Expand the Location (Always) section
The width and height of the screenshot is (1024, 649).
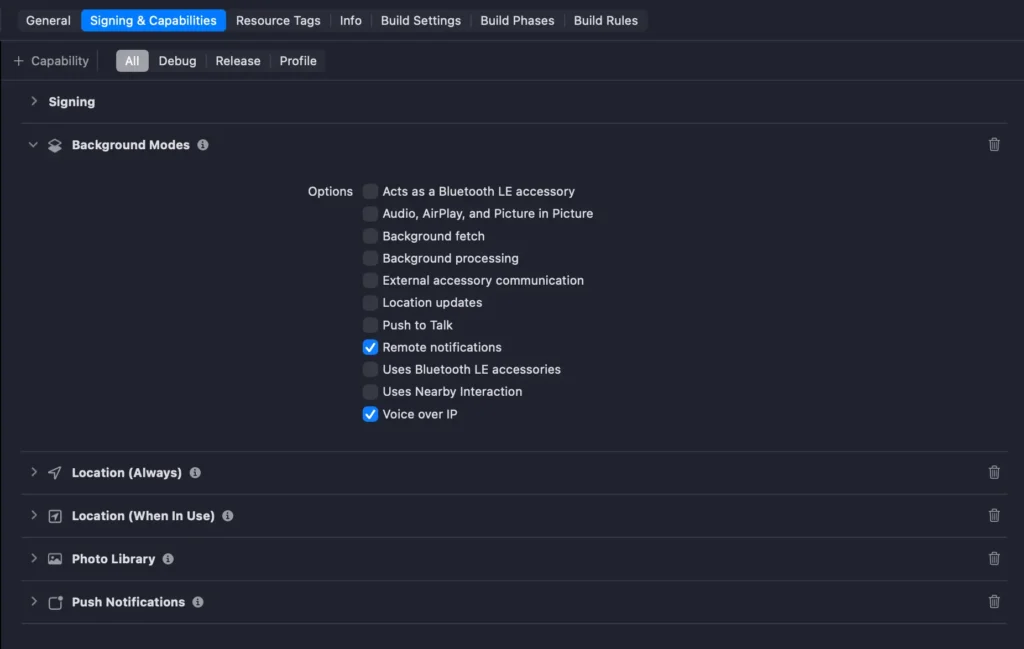[34, 472]
